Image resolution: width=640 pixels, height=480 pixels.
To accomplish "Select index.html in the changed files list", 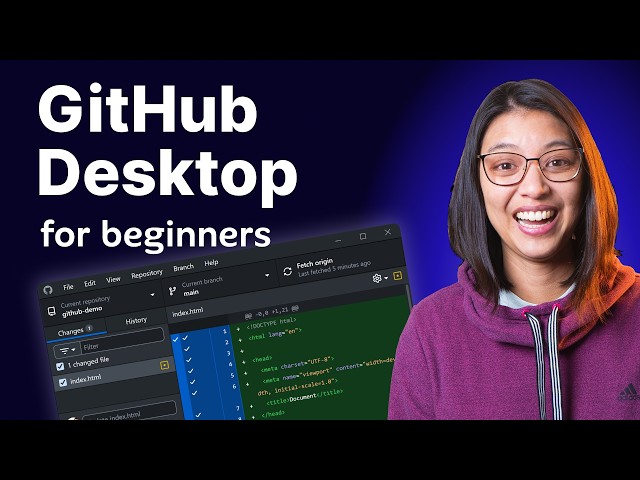I will [x=116, y=374].
